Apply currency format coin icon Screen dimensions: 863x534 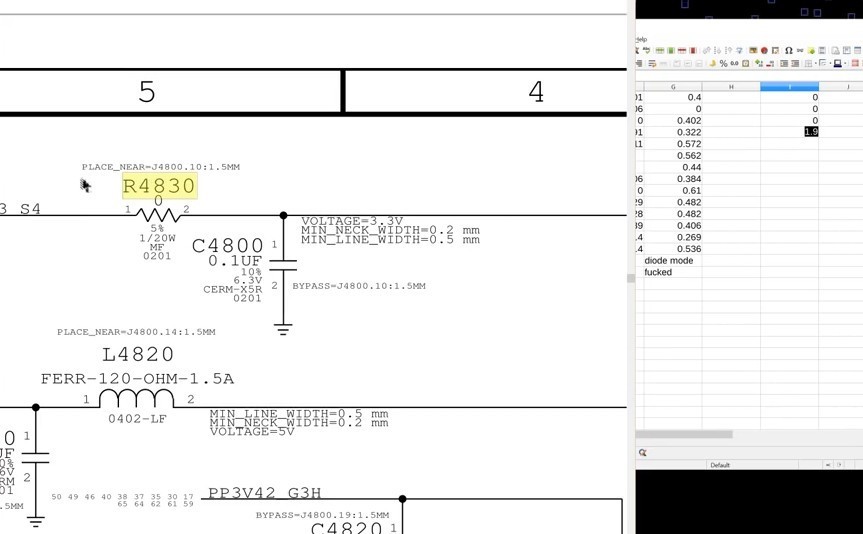coord(713,63)
